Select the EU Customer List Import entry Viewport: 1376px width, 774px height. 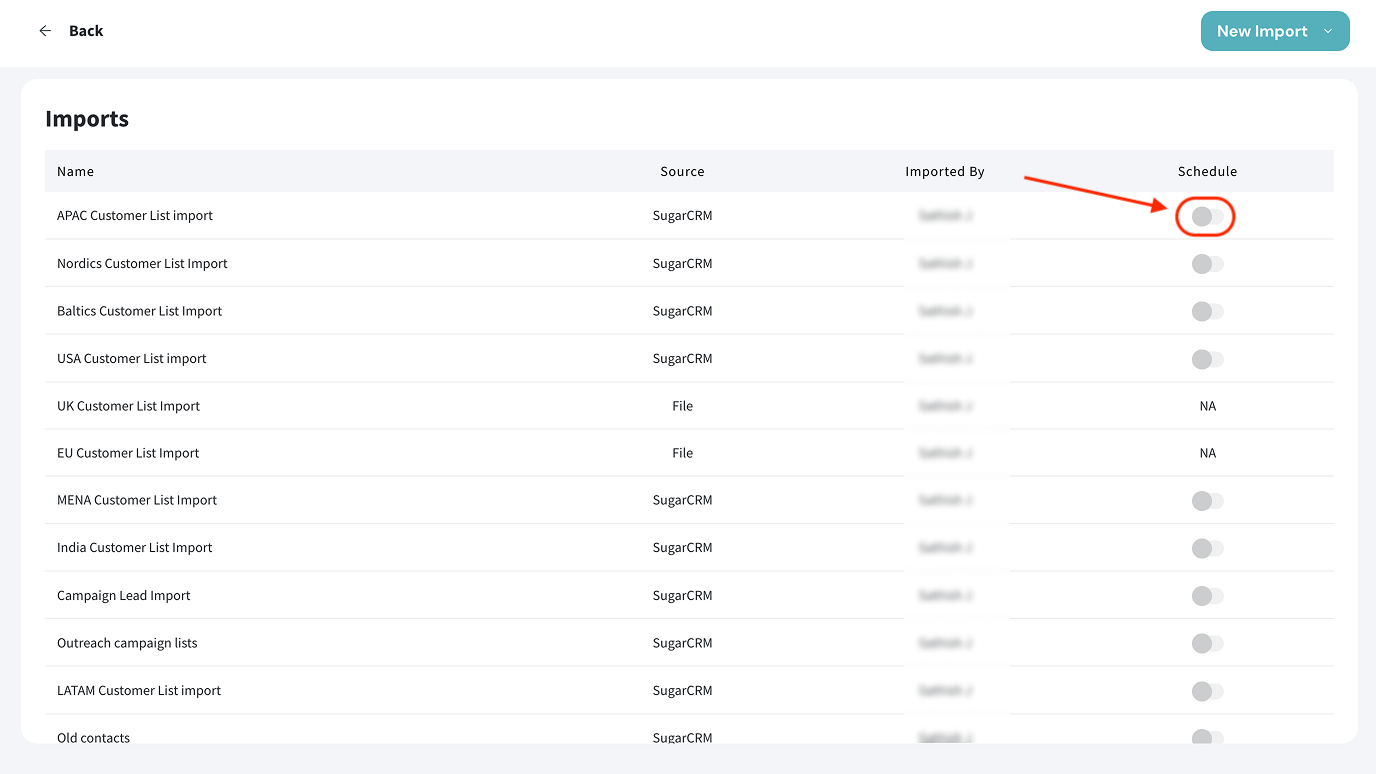(128, 453)
